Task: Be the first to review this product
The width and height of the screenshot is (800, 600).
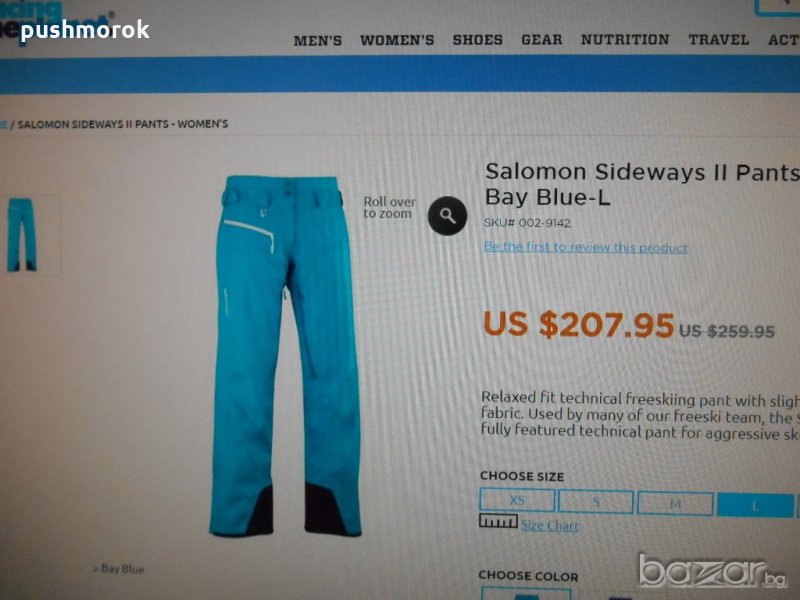Action: [x=585, y=247]
